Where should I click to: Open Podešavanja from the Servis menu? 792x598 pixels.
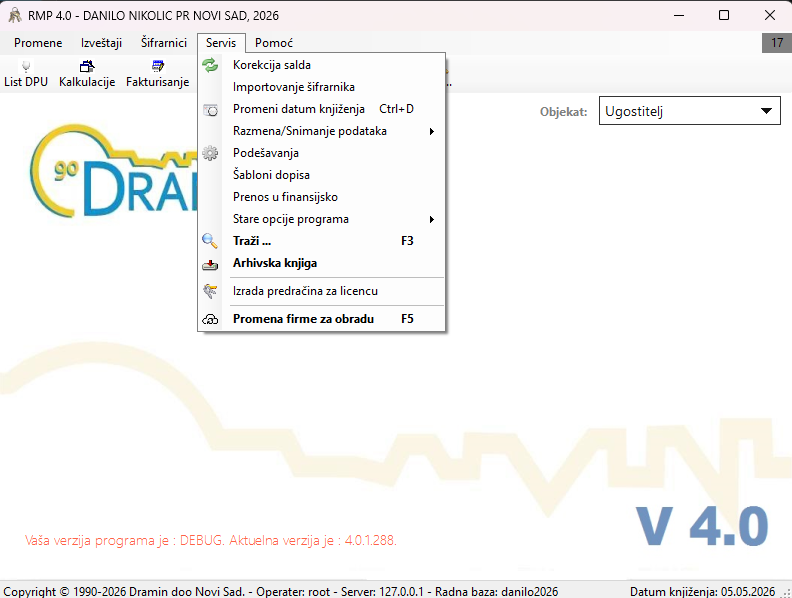point(321,153)
